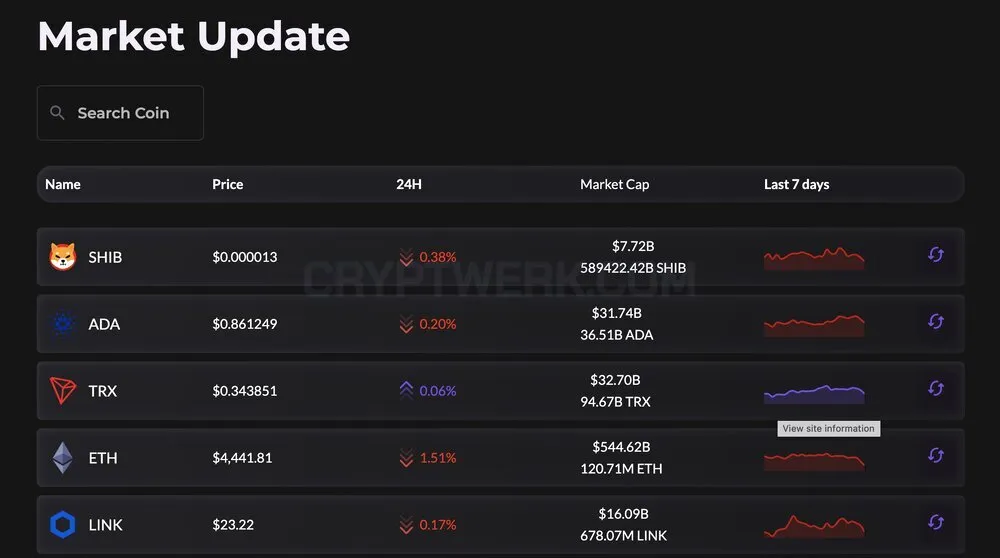Screen dimensions: 1000x558
Task: Sort by the Price column header
Action: (228, 184)
